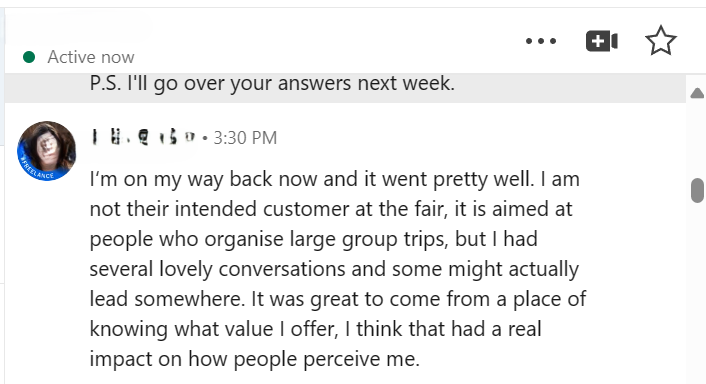
Task: Click the green active status dot
Action: coord(29,57)
